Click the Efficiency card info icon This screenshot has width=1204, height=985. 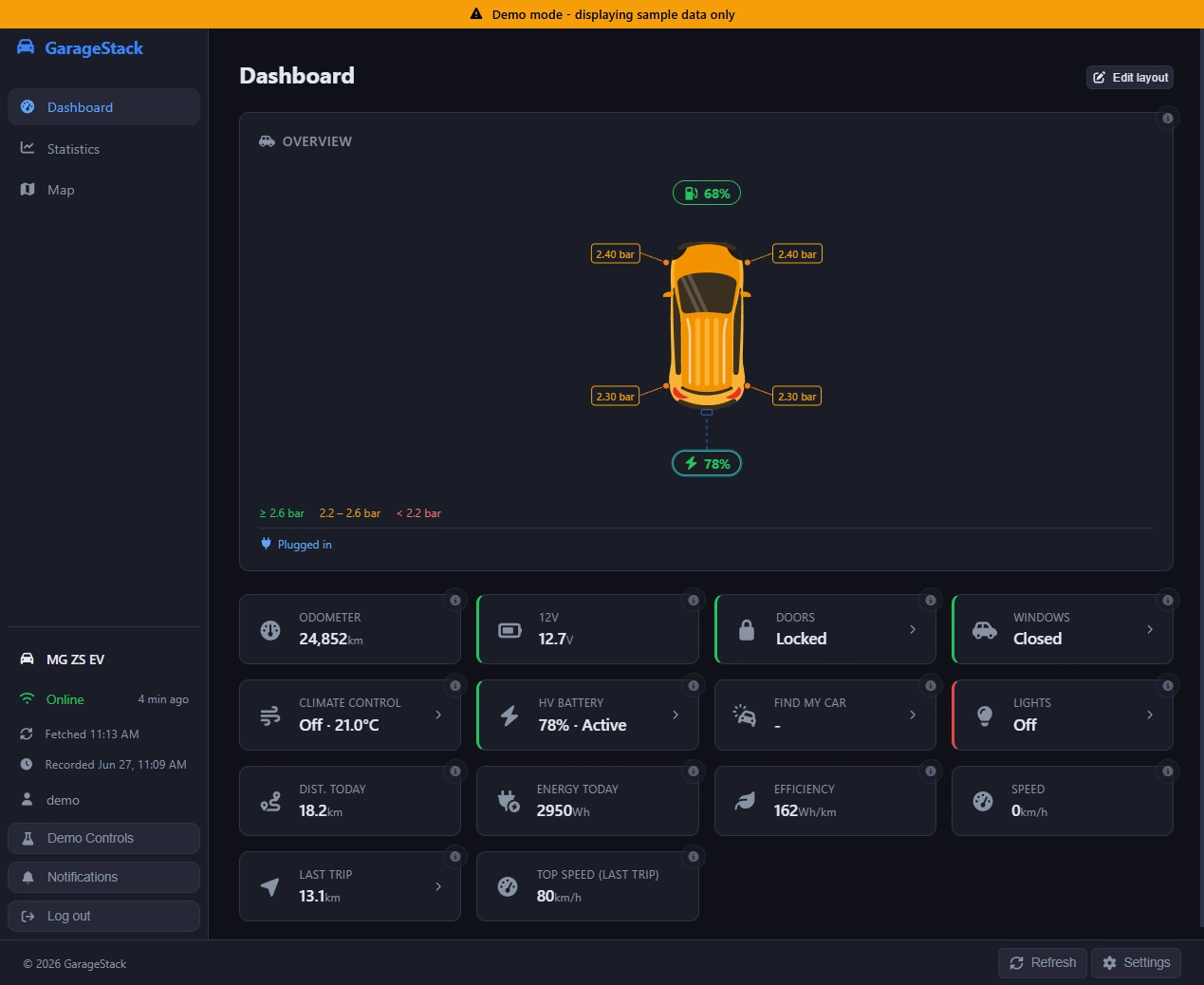[931, 771]
